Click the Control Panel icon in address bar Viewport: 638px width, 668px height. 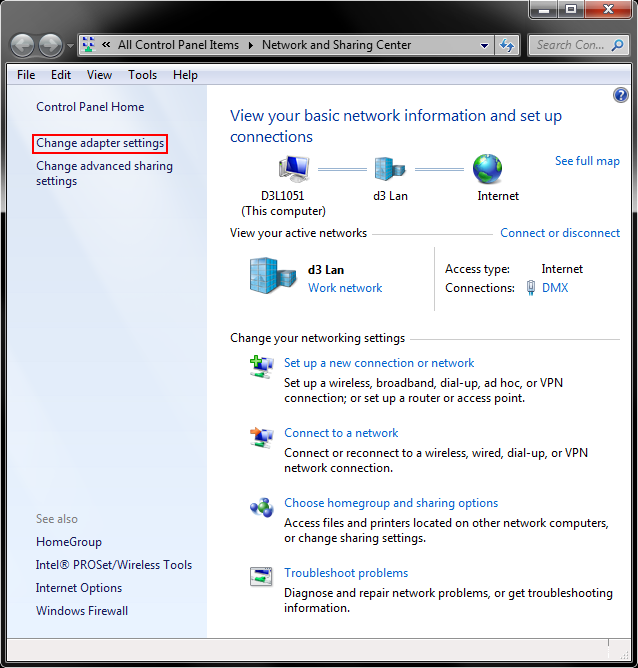(89, 45)
